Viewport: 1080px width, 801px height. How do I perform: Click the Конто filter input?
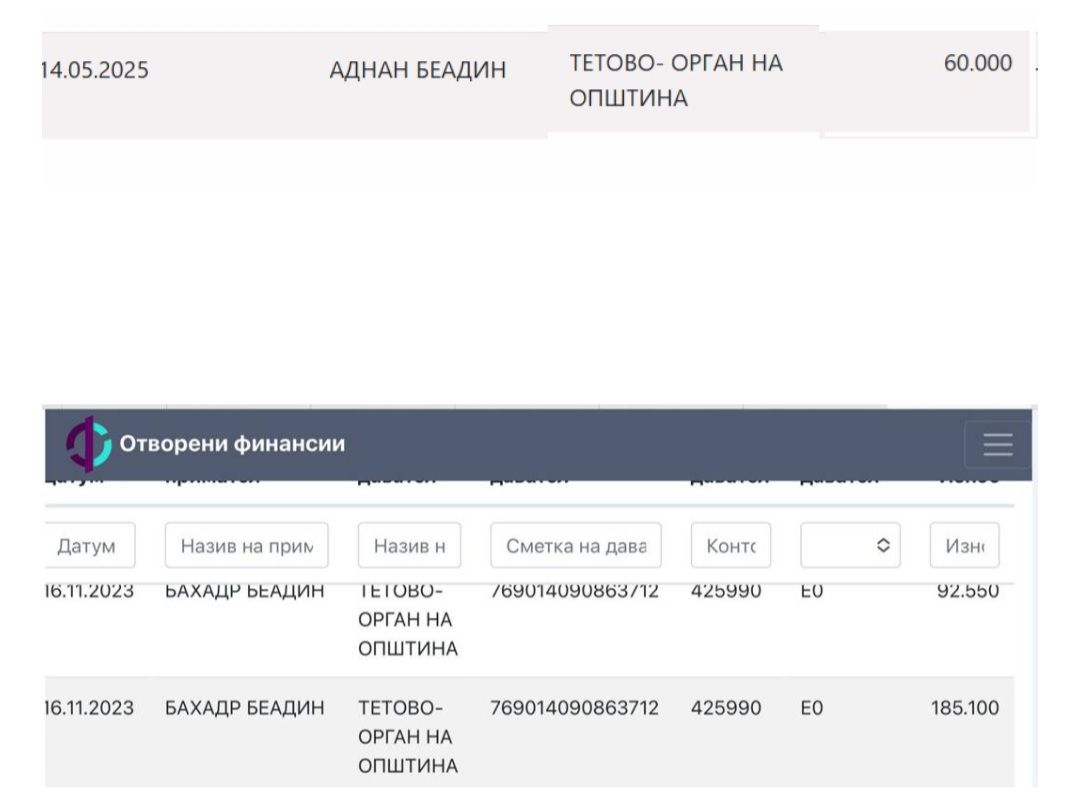coord(730,546)
